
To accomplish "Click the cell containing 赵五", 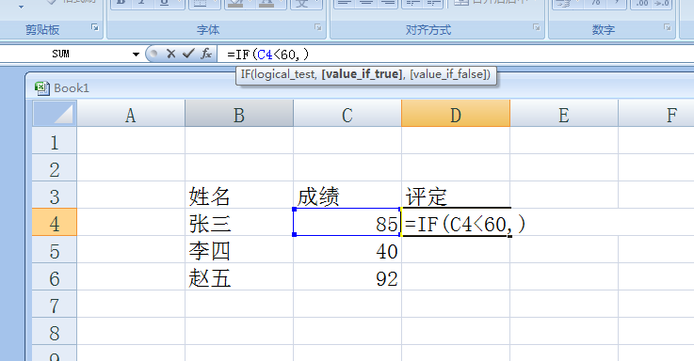I will point(239,277).
